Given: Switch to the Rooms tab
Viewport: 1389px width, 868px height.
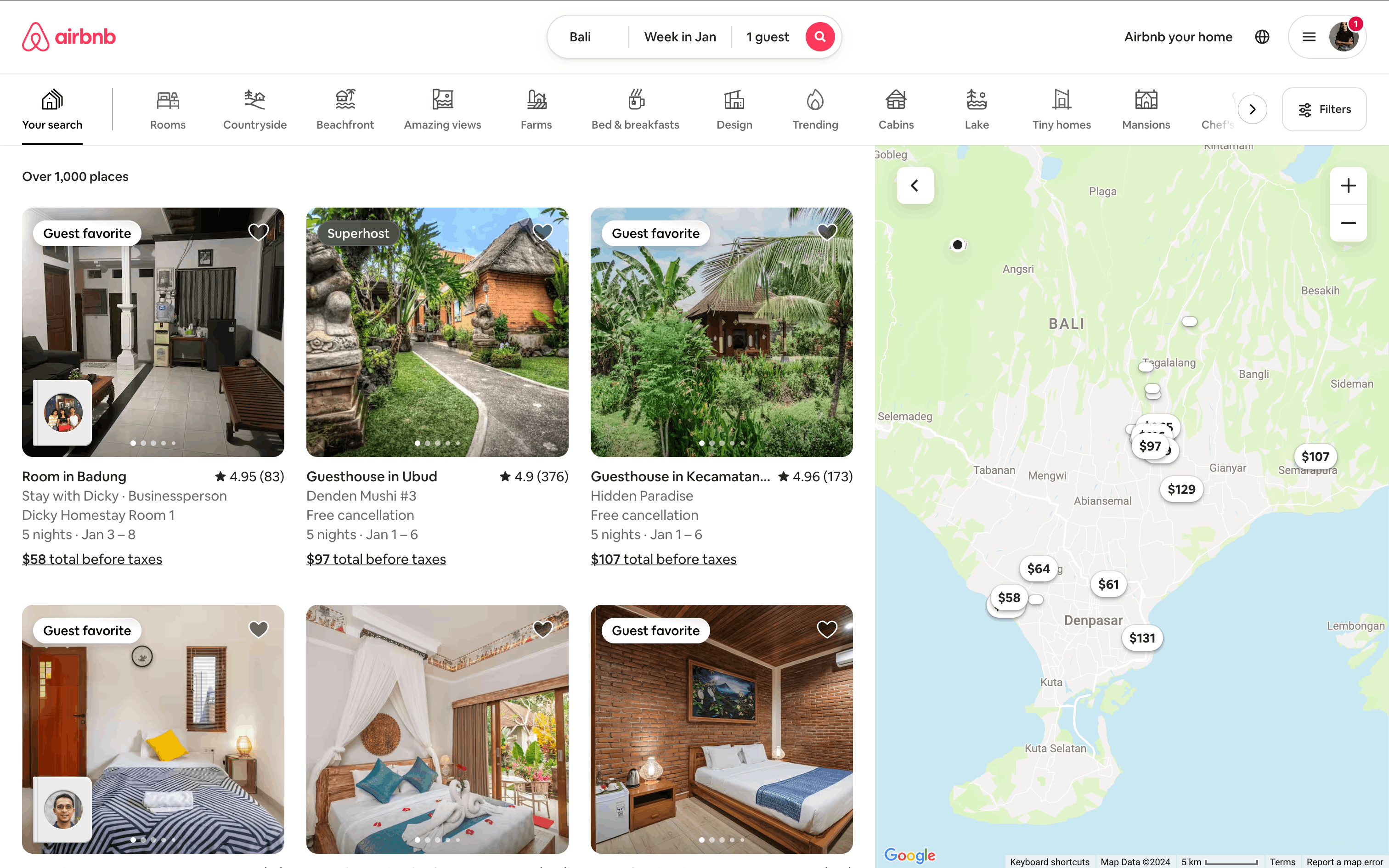Looking at the screenshot, I should click(x=168, y=109).
